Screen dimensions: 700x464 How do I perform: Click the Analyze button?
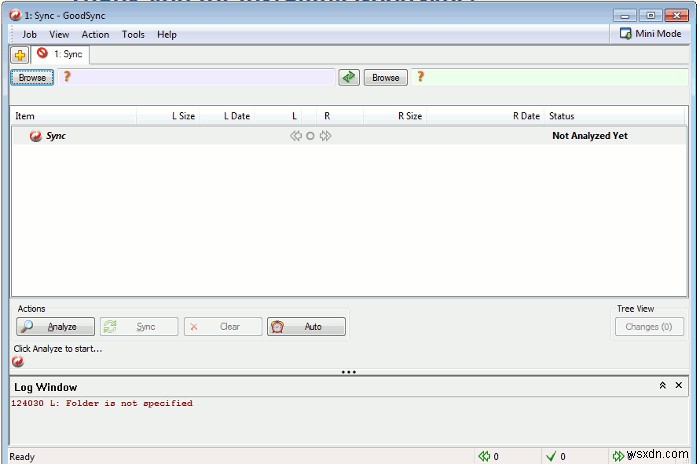[55, 326]
